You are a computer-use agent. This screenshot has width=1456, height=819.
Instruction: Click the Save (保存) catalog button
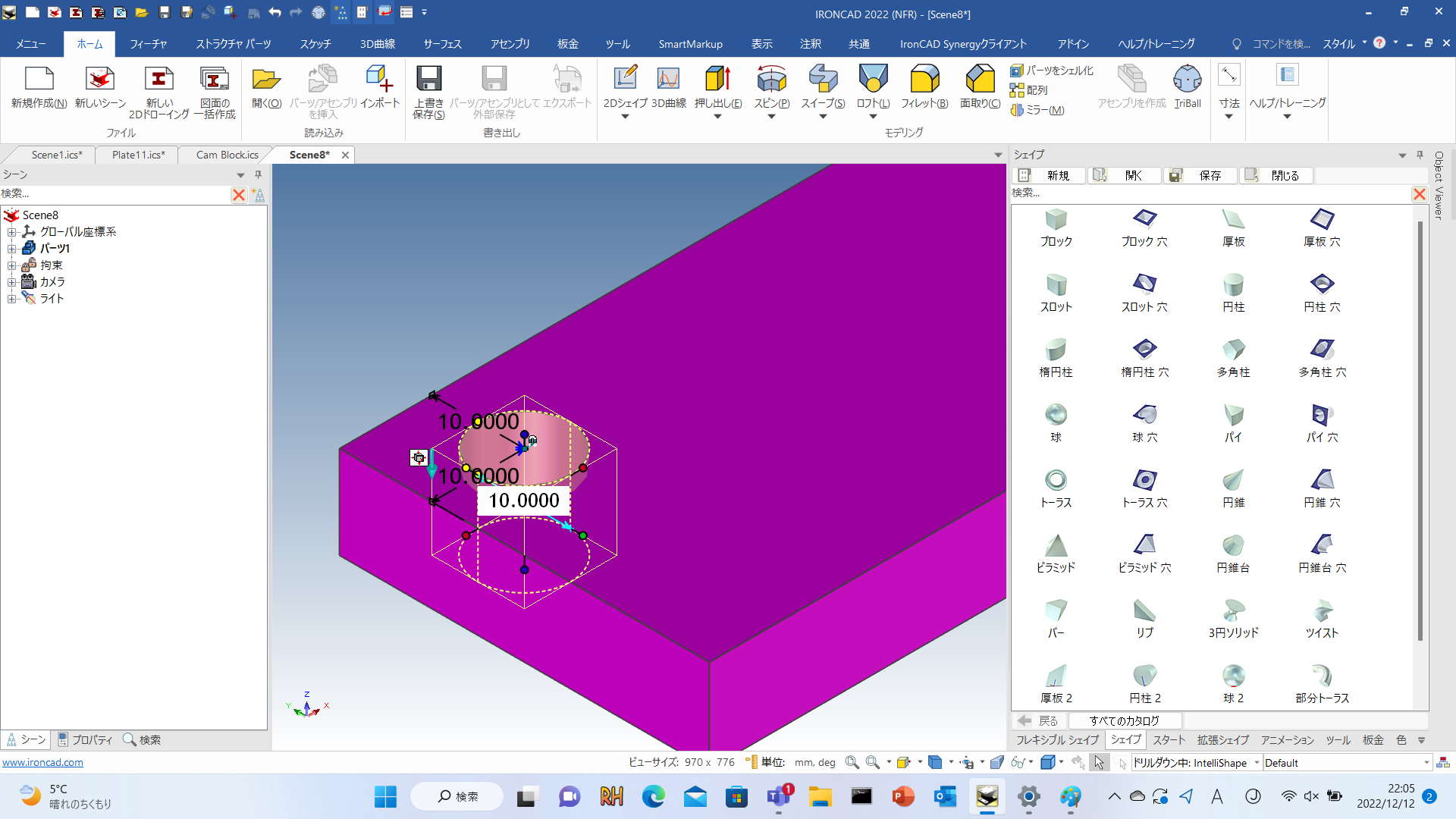pyautogui.click(x=1200, y=175)
